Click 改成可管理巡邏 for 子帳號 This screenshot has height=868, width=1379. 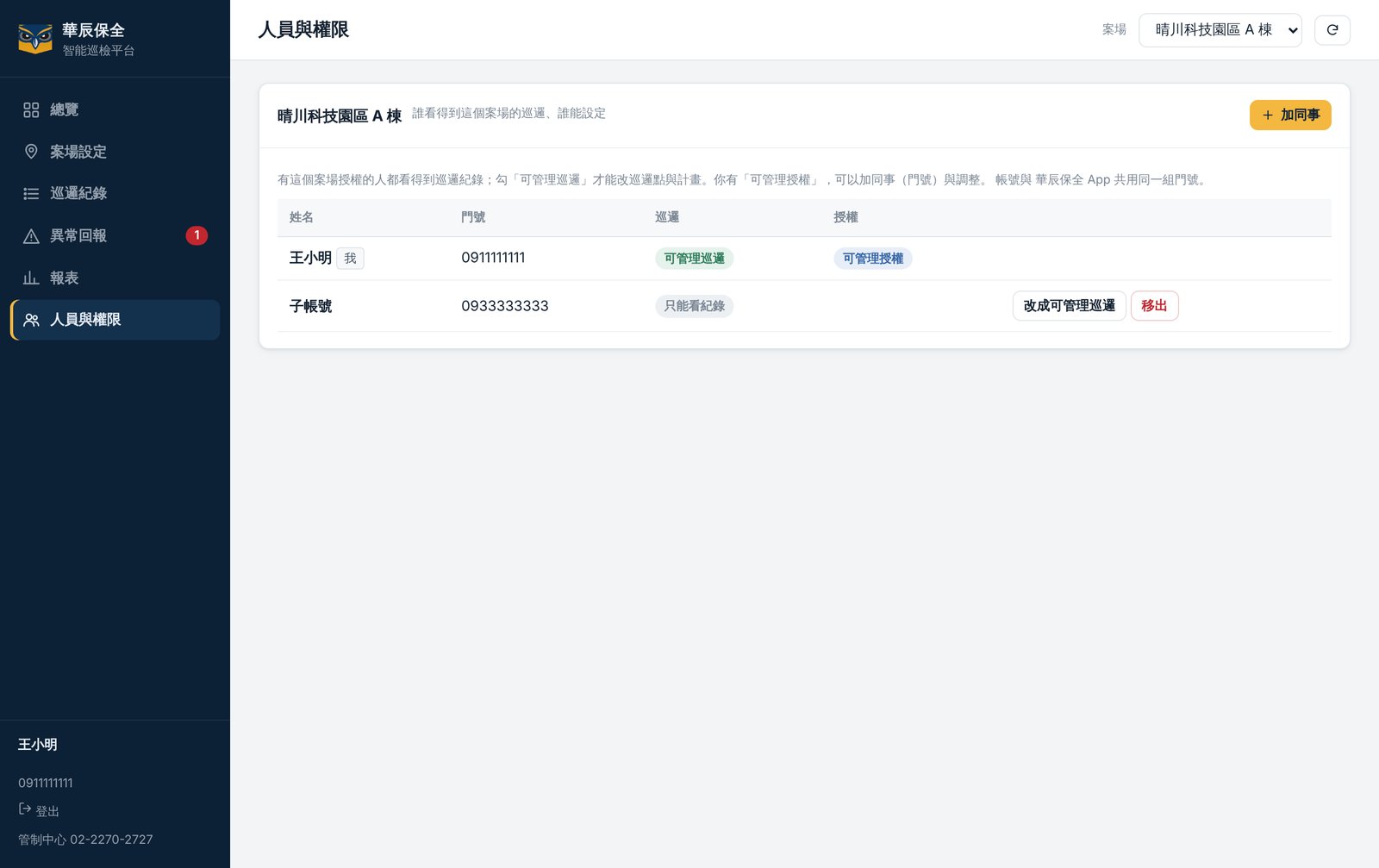(1069, 306)
